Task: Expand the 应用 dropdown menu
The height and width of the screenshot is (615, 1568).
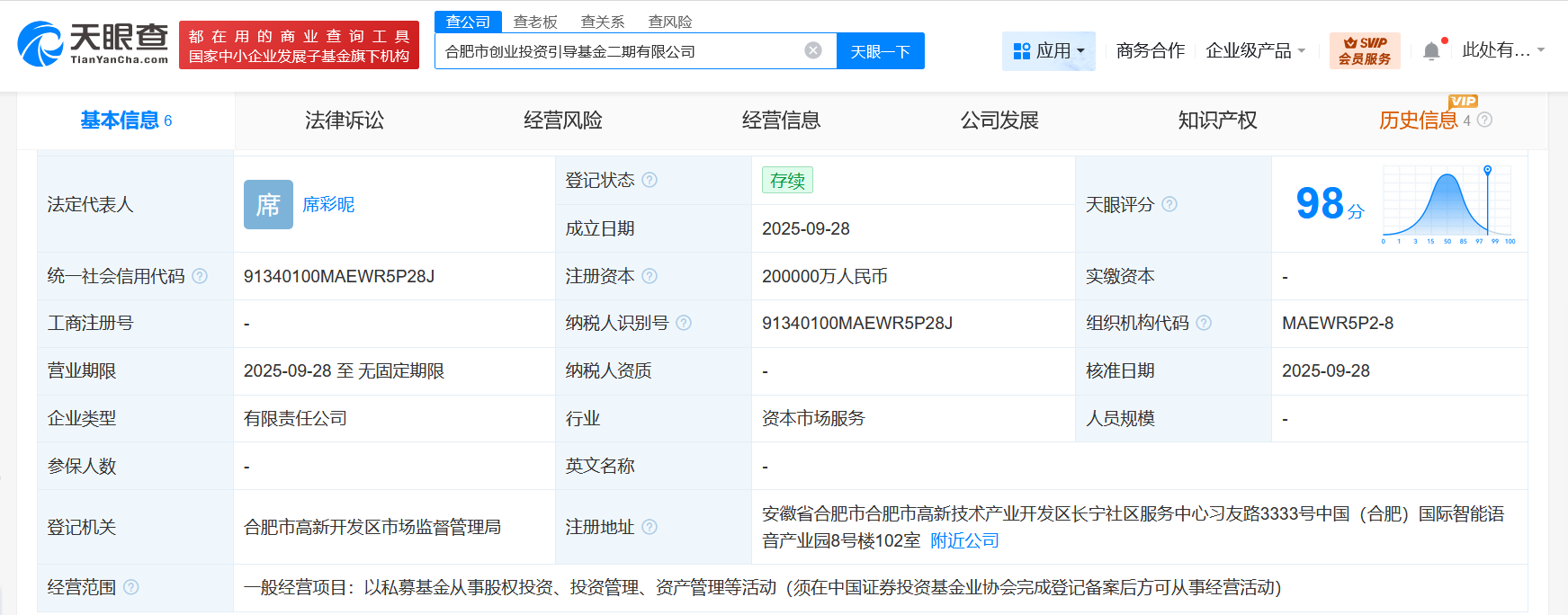Action: (x=1048, y=51)
